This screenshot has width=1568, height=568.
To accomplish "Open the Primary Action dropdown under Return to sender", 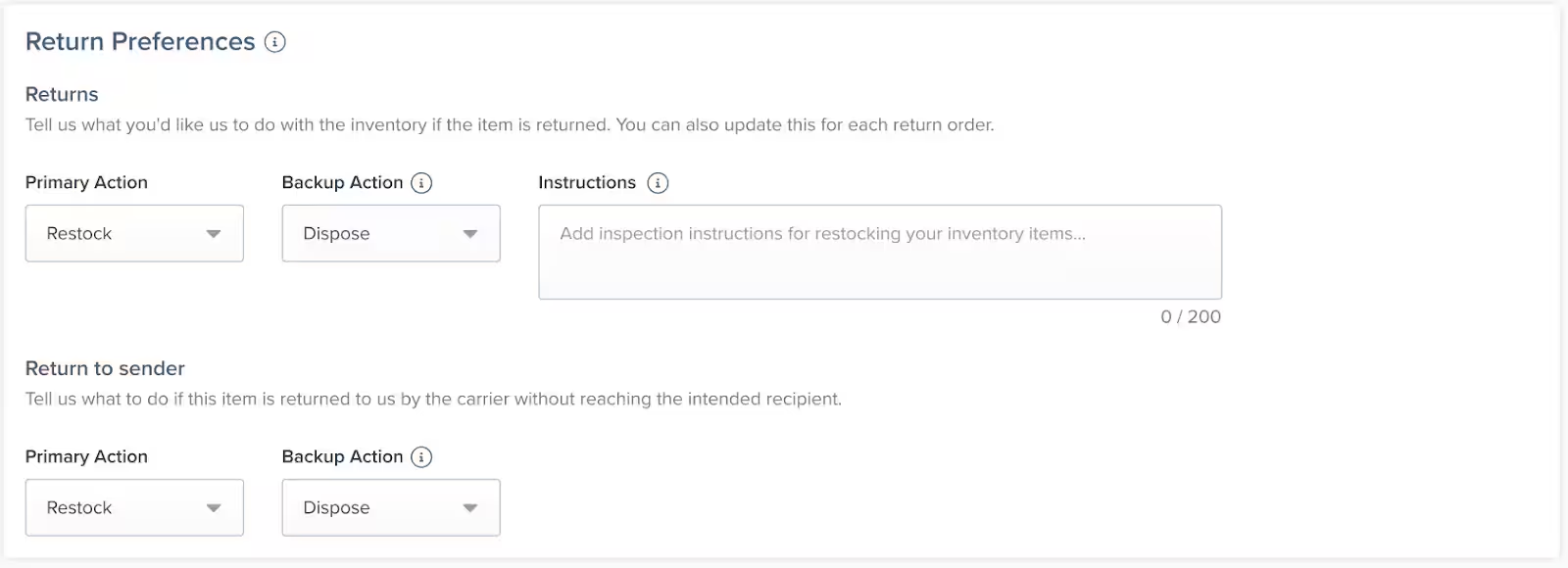I will [134, 507].
